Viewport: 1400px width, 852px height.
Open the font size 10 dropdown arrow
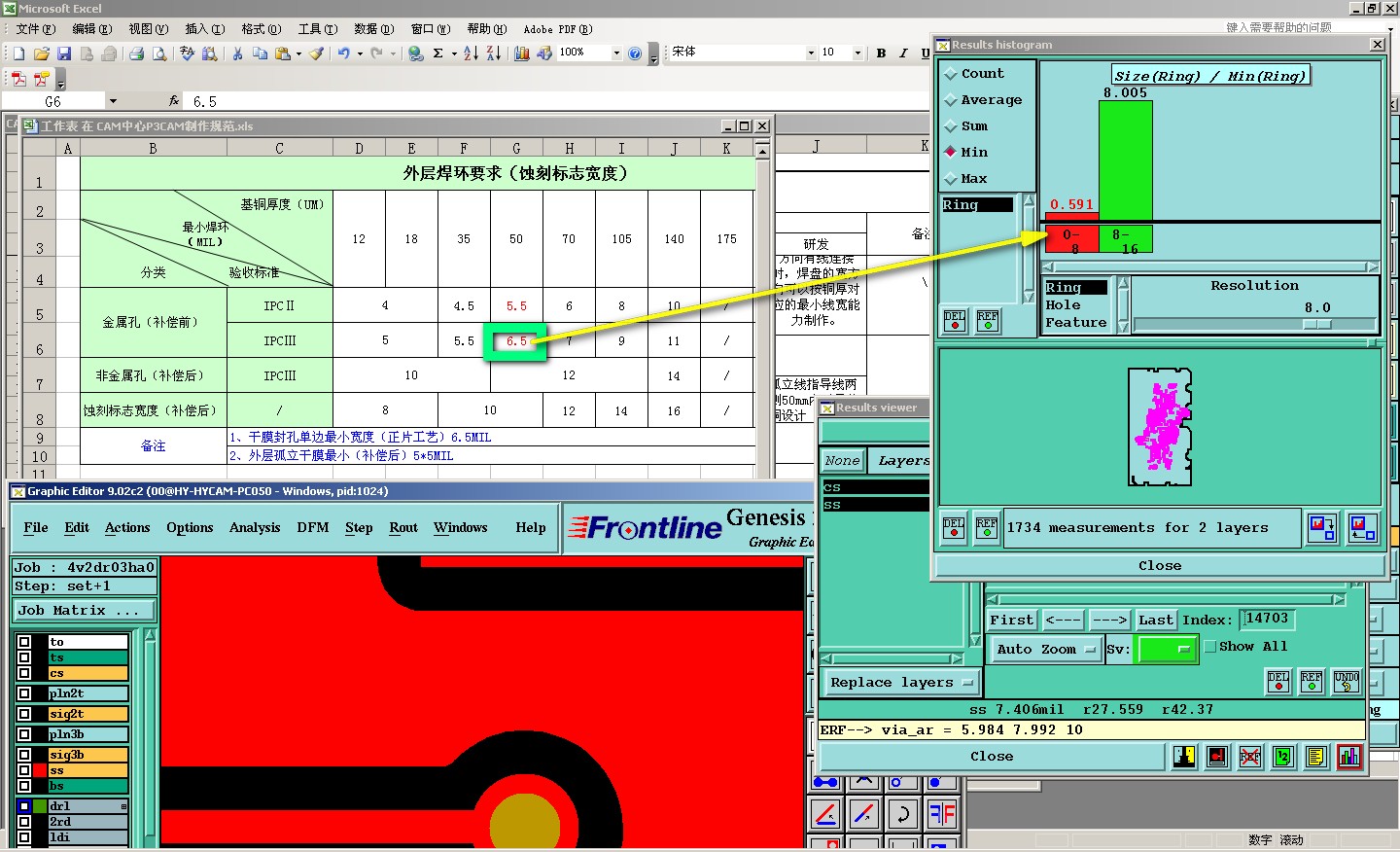pyautogui.click(x=857, y=53)
